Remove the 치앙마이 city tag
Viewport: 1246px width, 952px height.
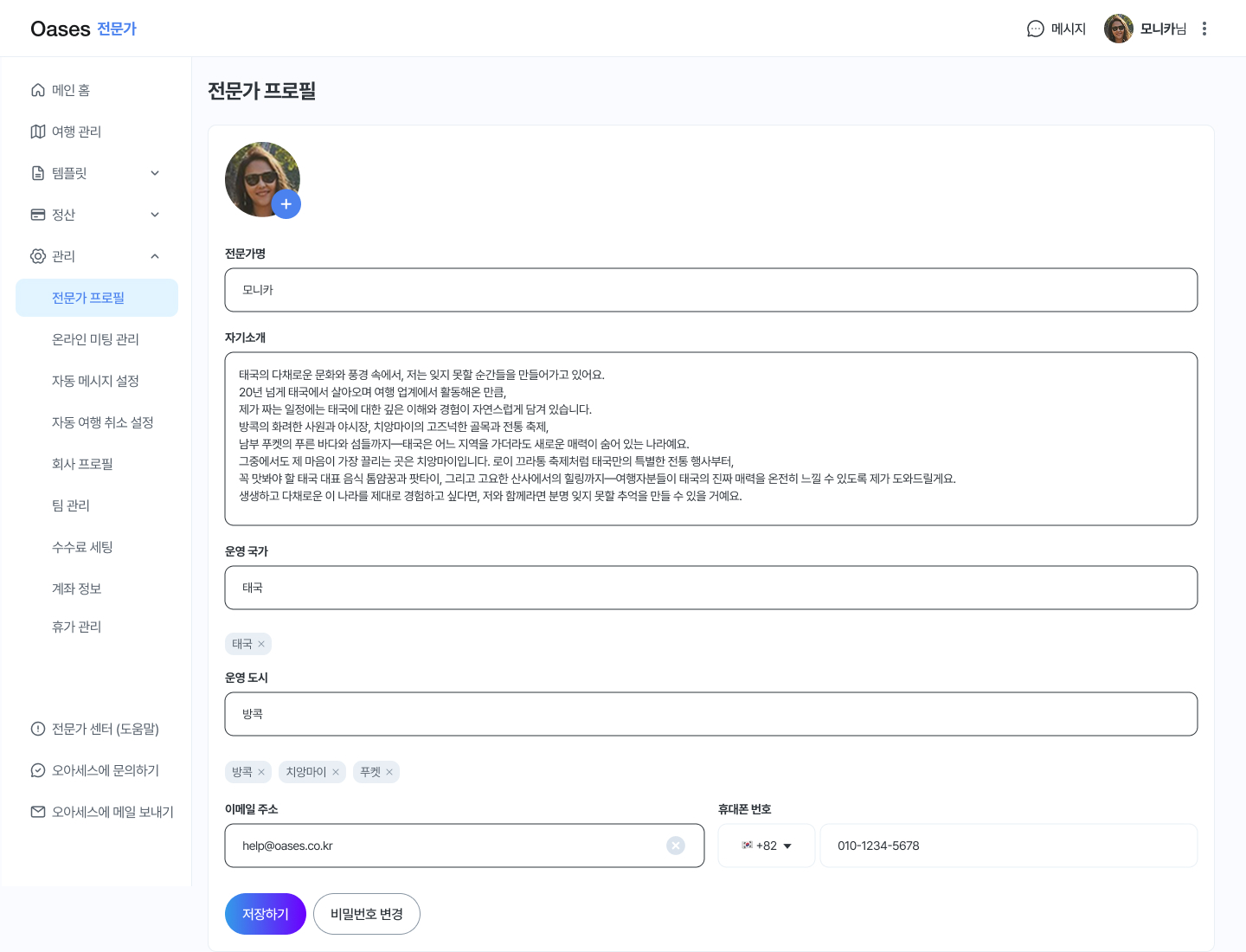[x=336, y=772]
